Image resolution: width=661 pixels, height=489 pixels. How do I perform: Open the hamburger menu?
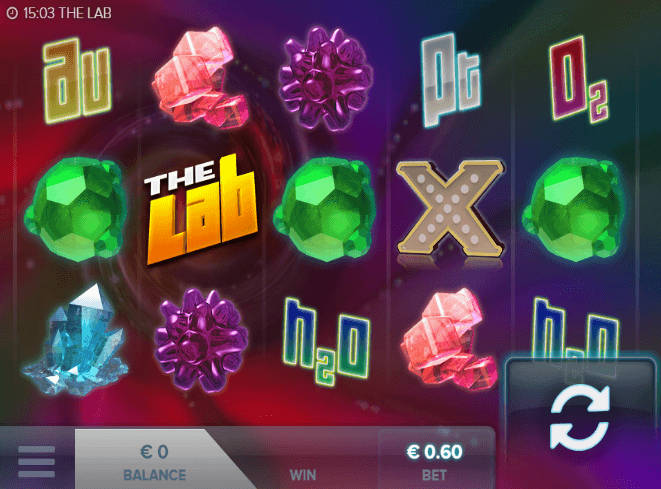(x=37, y=462)
